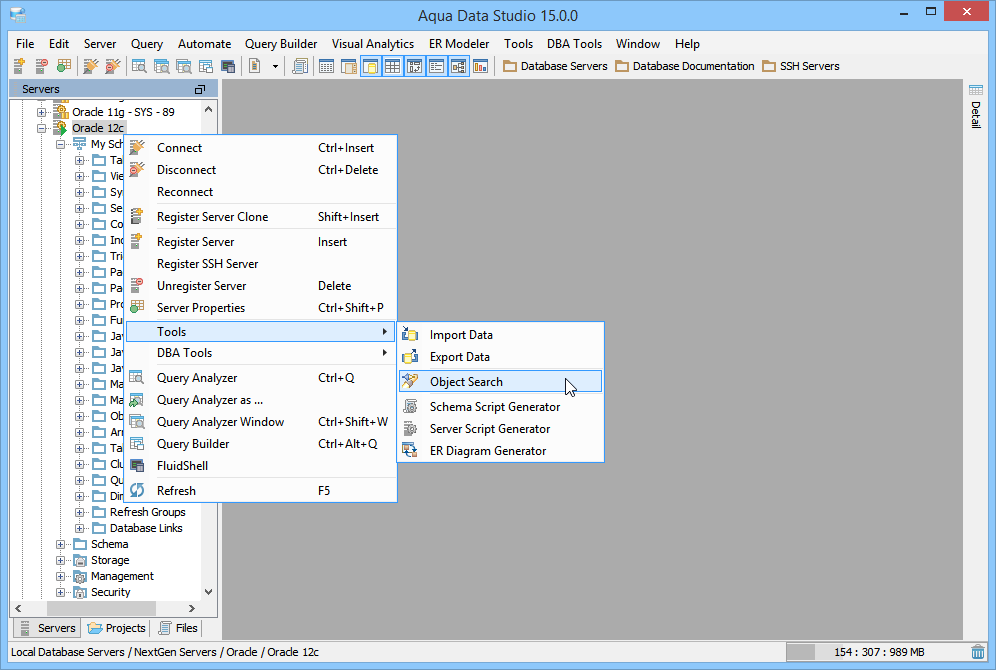Expand the Refresh Groups folder
The height and width of the screenshot is (670, 996).
coord(79,512)
